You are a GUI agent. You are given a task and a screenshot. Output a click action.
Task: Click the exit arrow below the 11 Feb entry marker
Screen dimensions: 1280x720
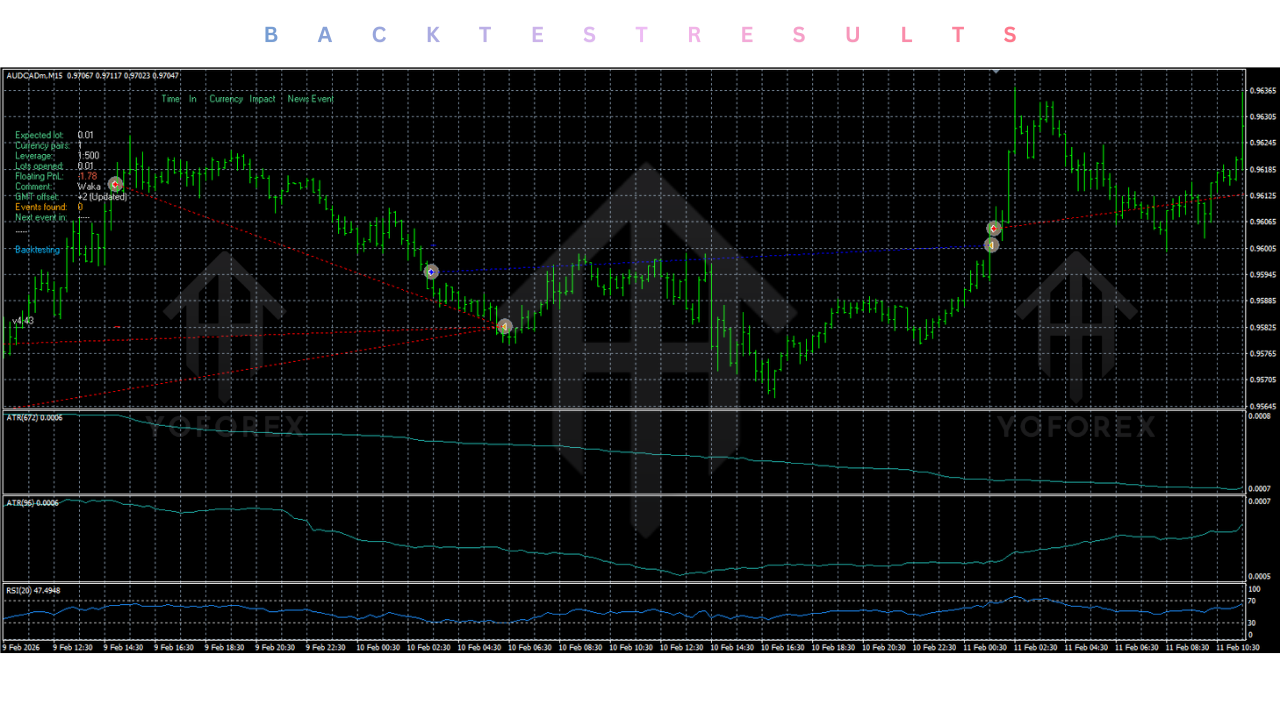(x=992, y=244)
